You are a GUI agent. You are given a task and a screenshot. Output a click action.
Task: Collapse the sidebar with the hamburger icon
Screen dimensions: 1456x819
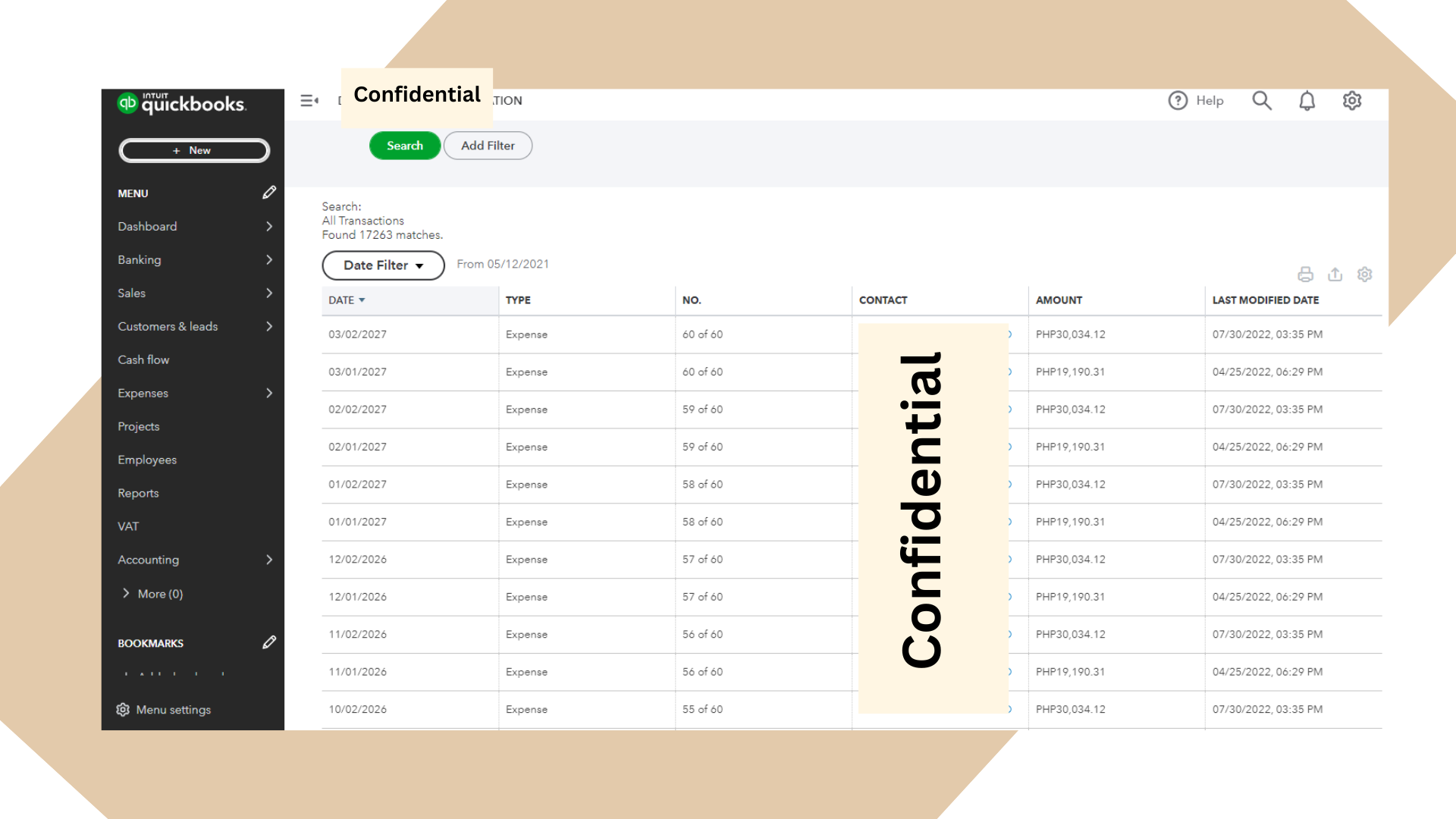tap(309, 101)
